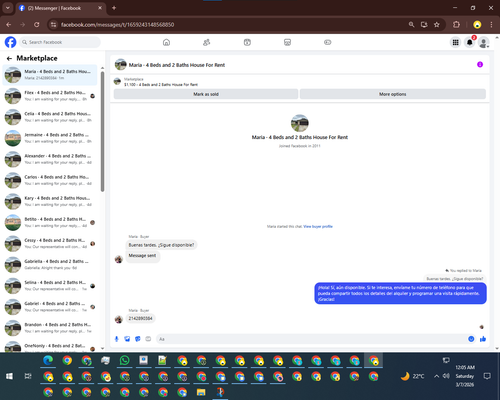This screenshot has height=400, width=500.
Task: Open Microsoft Edge from the taskbar
Action: tap(48, 360)
